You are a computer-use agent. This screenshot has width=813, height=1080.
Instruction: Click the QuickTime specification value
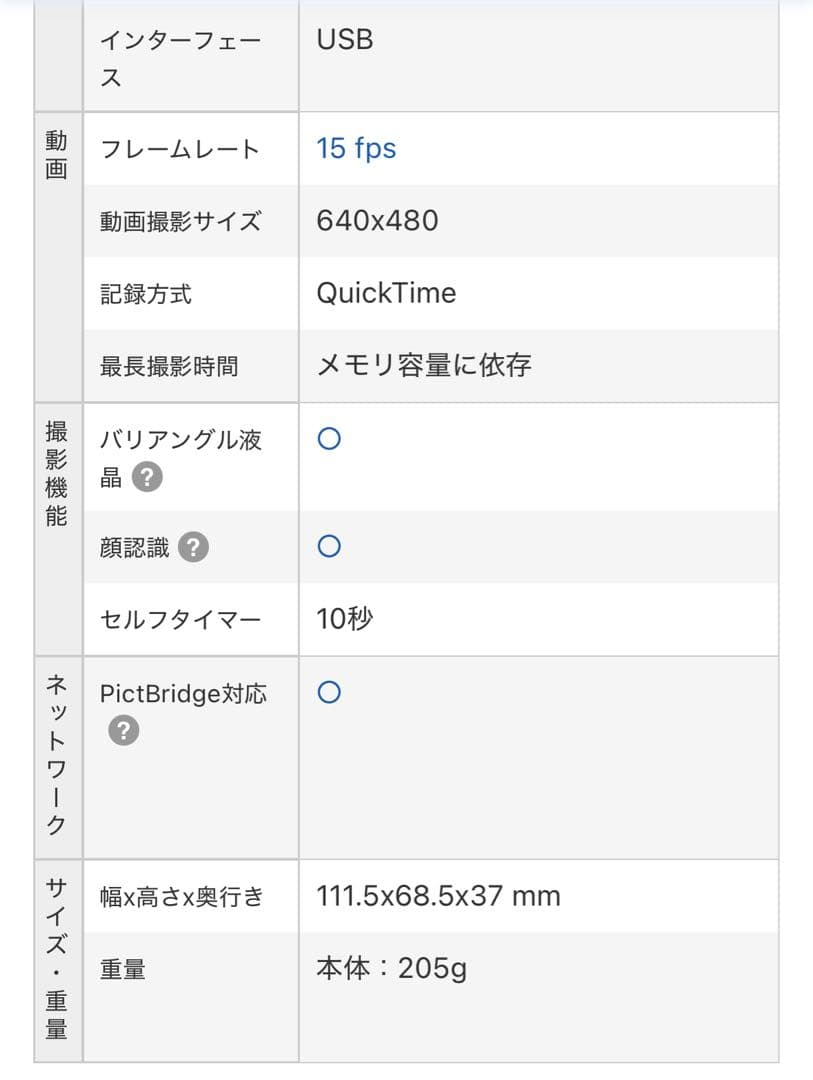click(386, 293)
